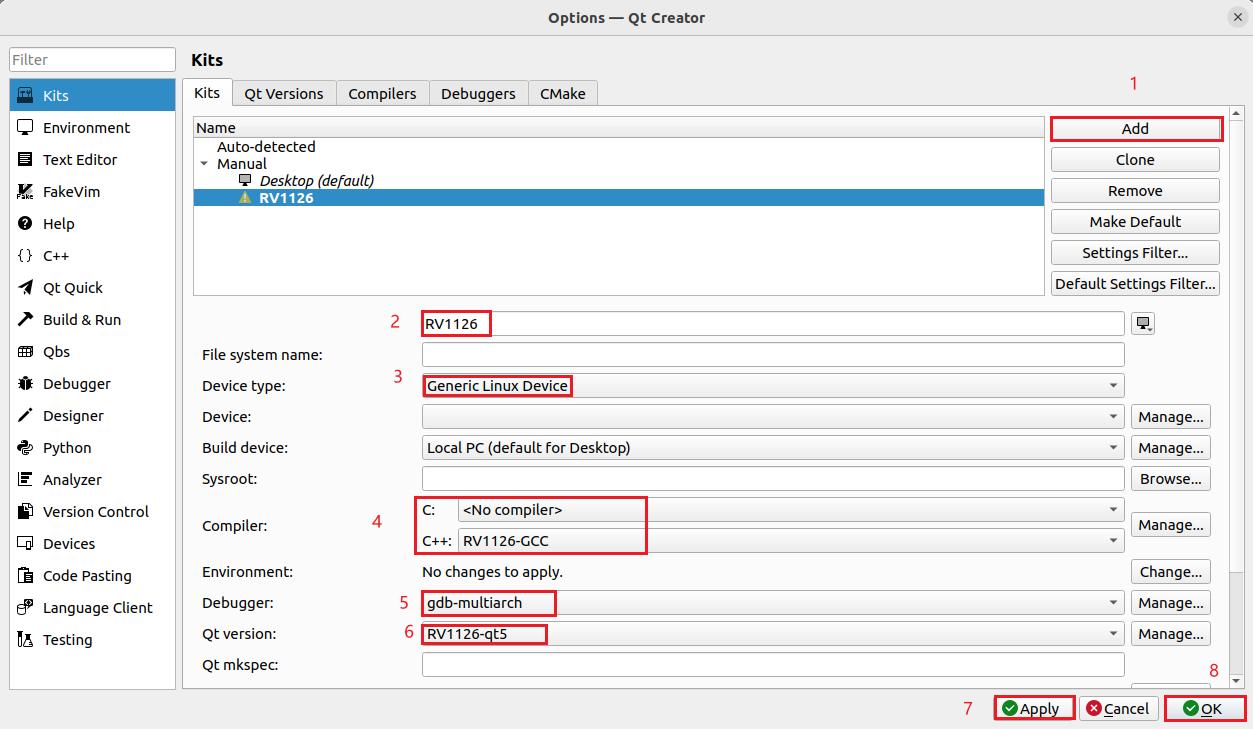Screen dimensions: 1253x729
Task: Select Qt Quick category
Action: (x=92, y=288)
